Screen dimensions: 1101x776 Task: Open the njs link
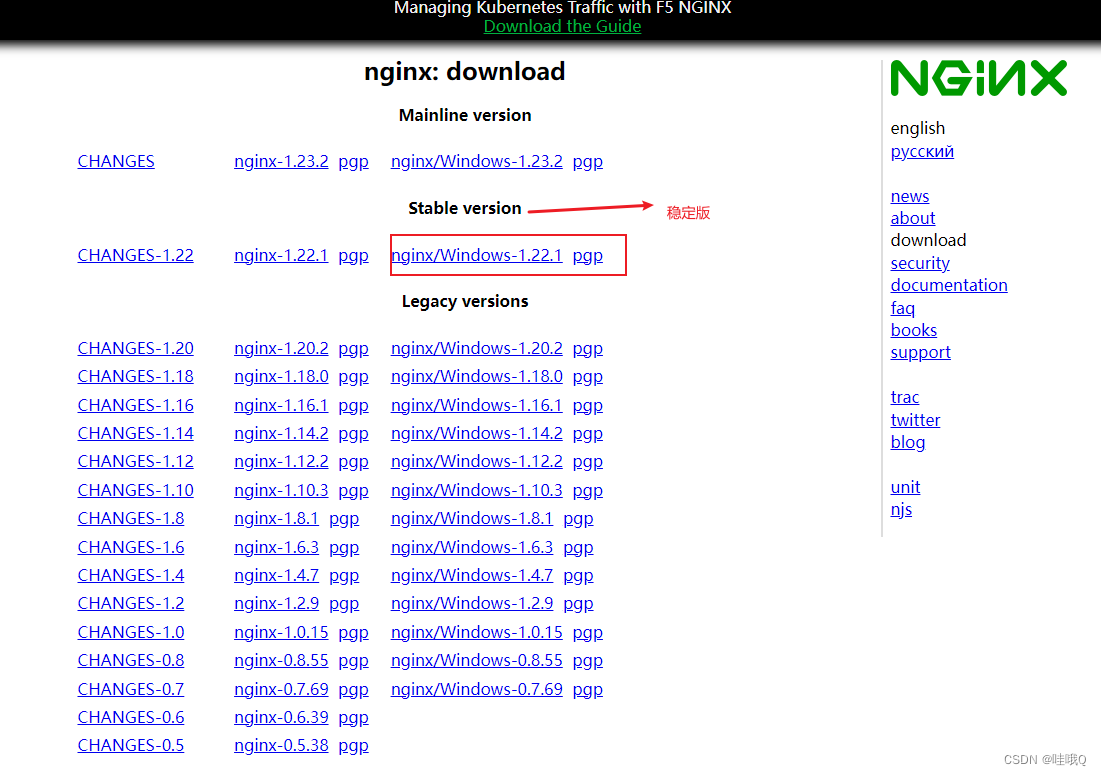point(901,510)
